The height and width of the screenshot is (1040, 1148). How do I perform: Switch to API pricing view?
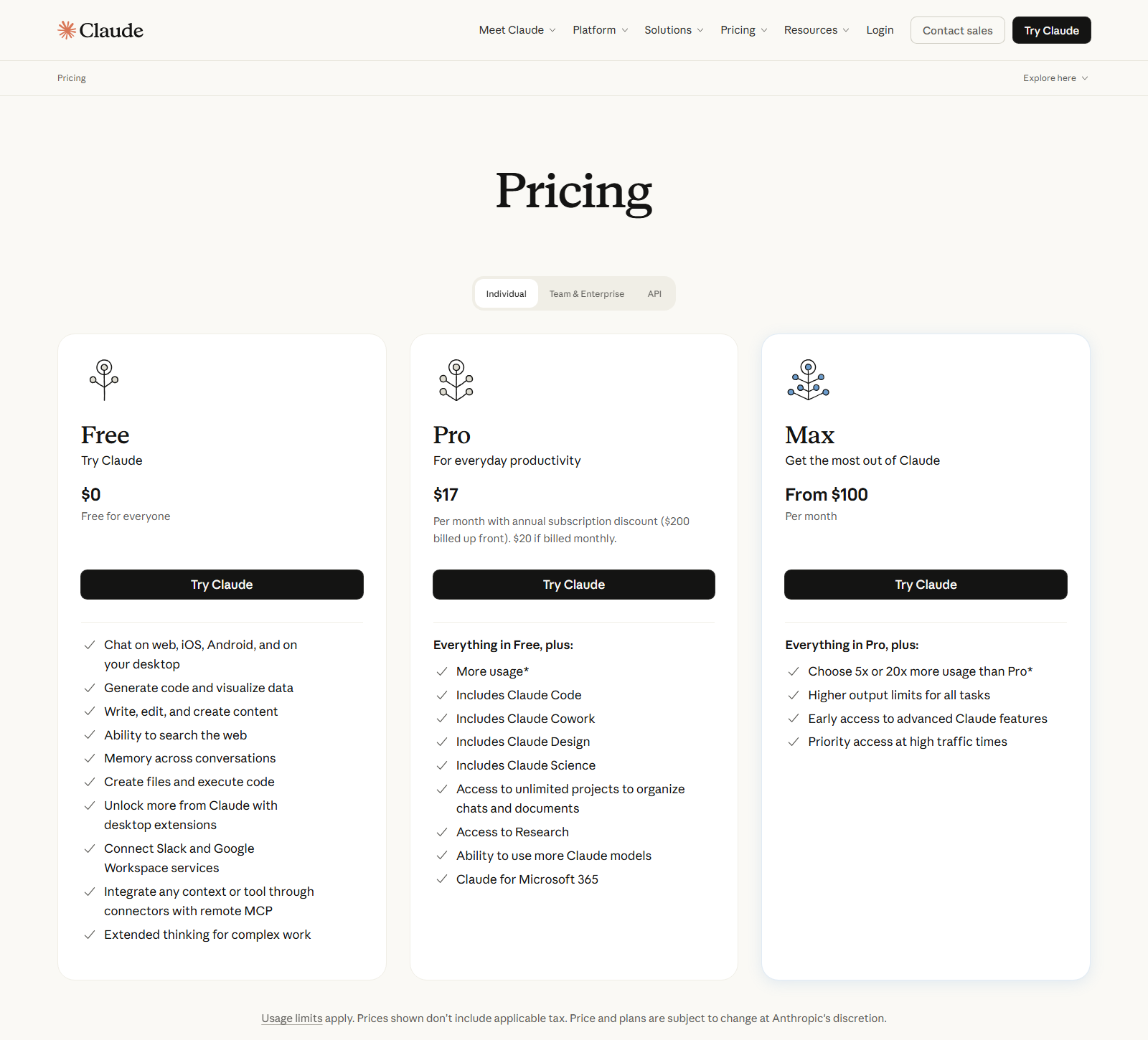point(654,293)
